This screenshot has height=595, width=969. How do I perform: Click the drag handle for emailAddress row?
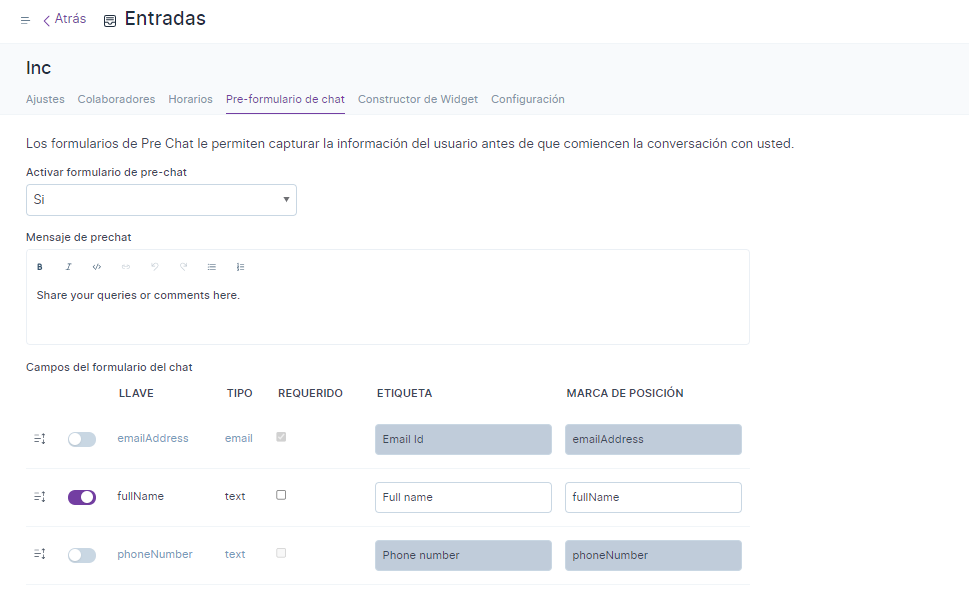pos(40,439)
